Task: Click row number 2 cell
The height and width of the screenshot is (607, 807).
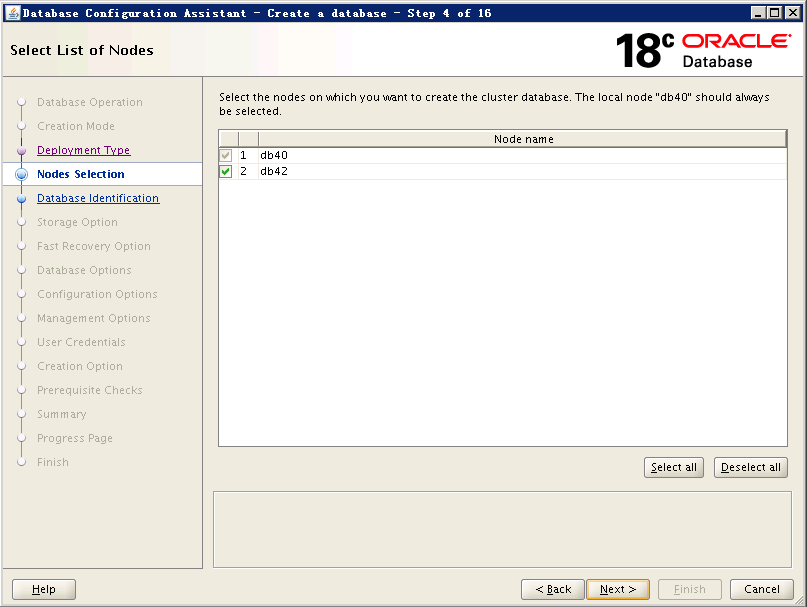Action: [248, 171]
